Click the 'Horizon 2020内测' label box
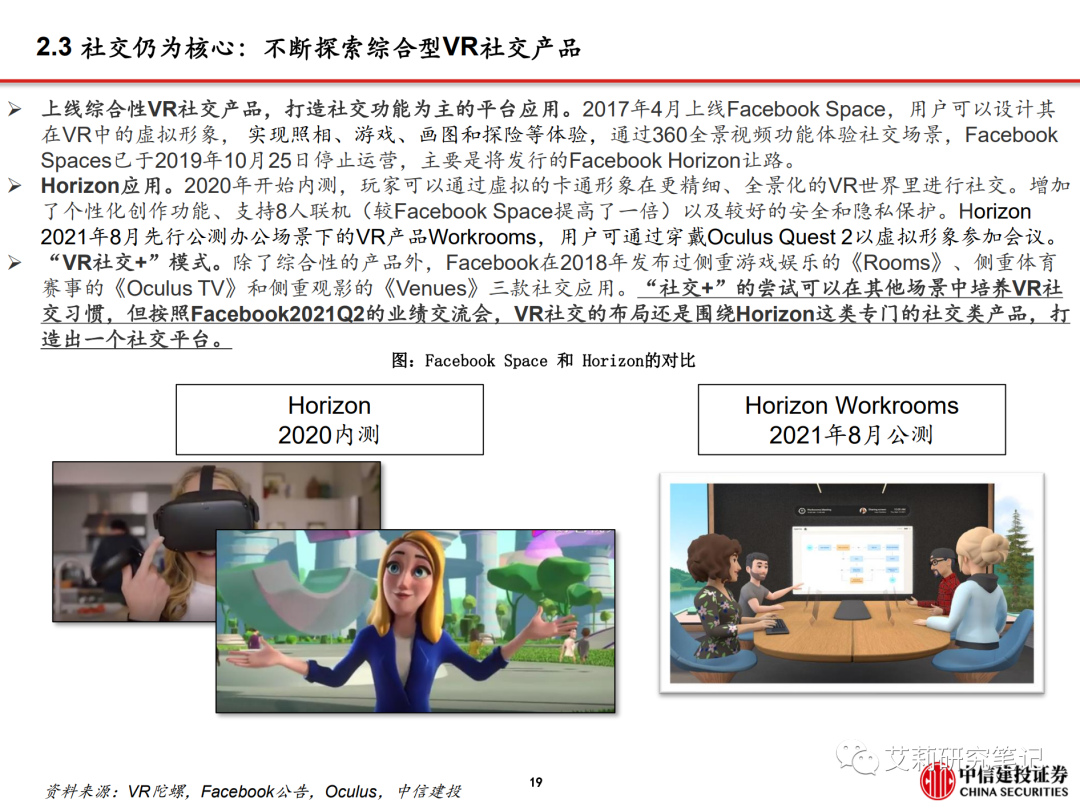Screen dimensions: 1080x807 point(329,419)
